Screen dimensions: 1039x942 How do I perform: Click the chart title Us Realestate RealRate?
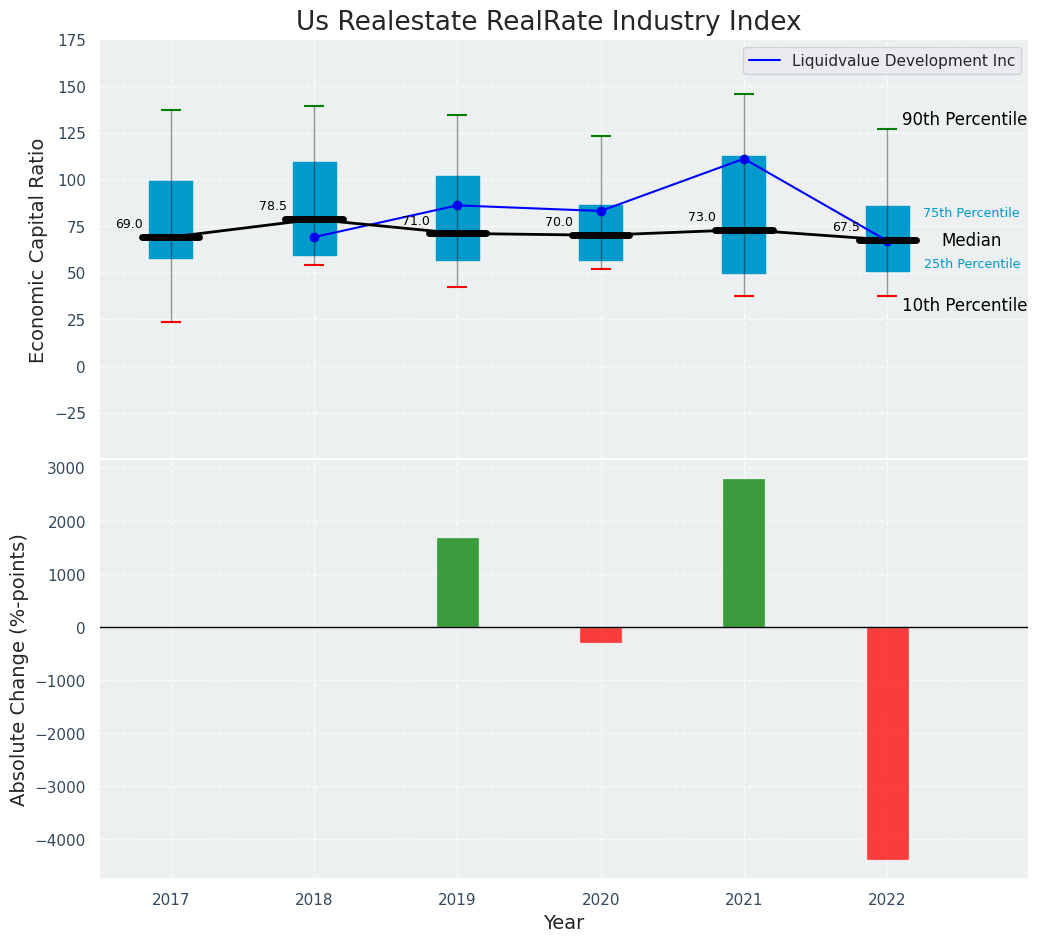(x=548, y=22)
